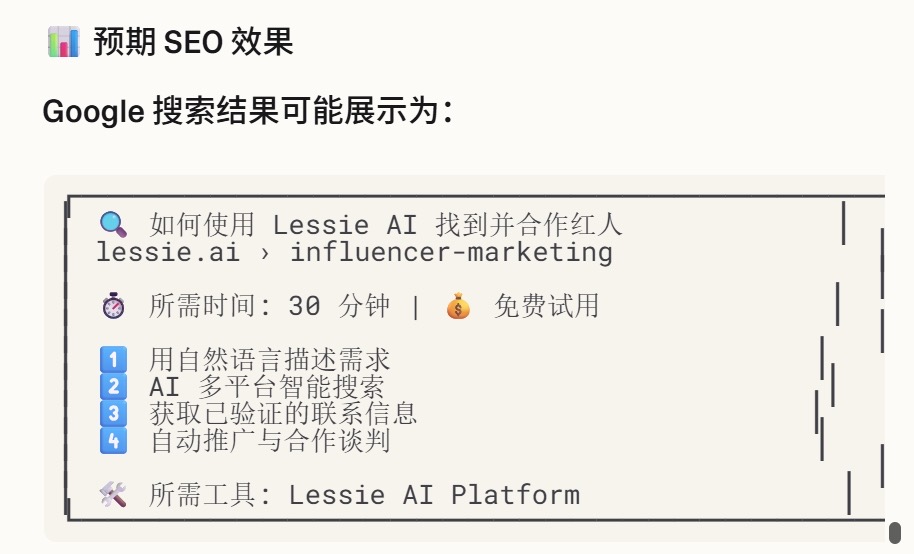Click the number 4 keycap emoji
Viewport: 914px width, 554px height.
[x=113, y=440]
